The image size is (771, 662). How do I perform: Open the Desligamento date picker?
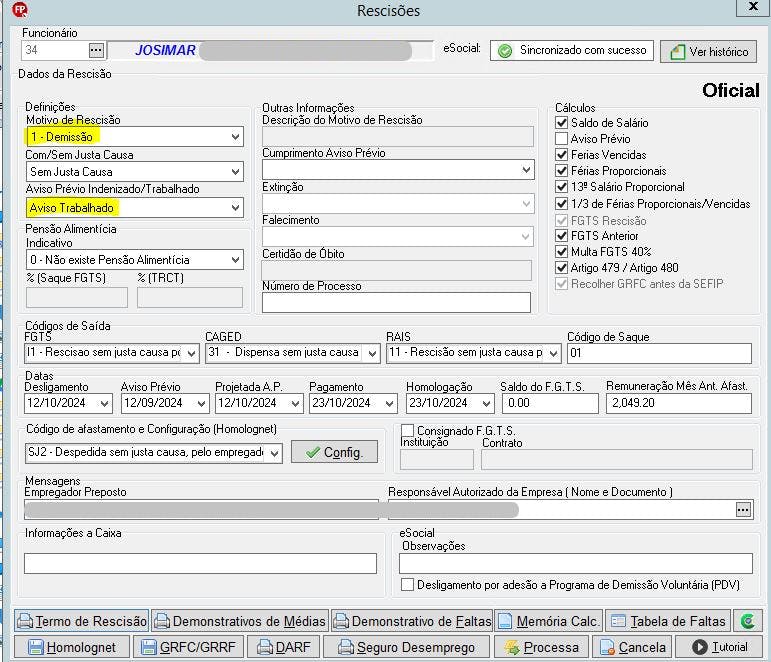105,403
